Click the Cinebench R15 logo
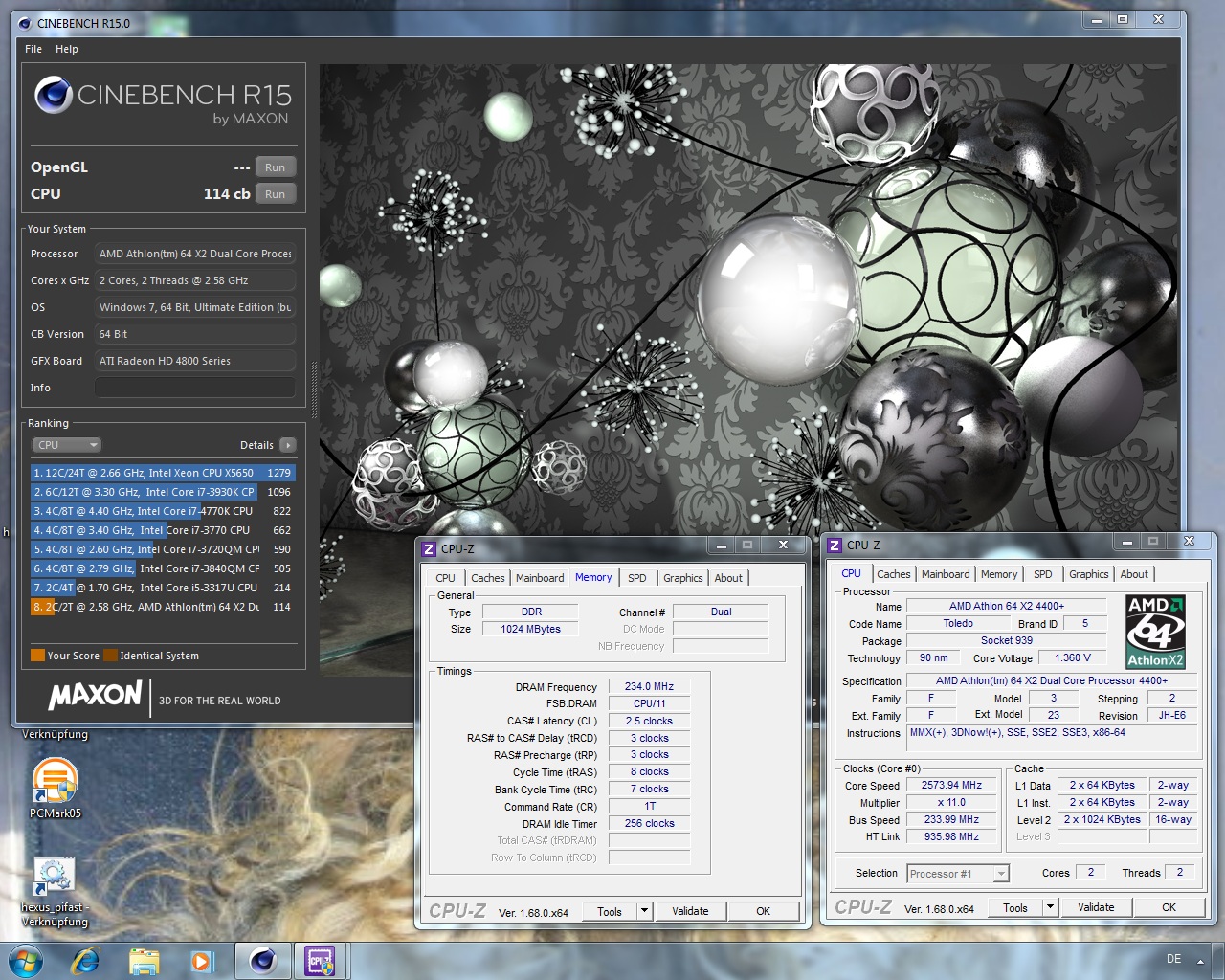The image size is (1225, 980). pyautogui.click(x=163, y=100)
